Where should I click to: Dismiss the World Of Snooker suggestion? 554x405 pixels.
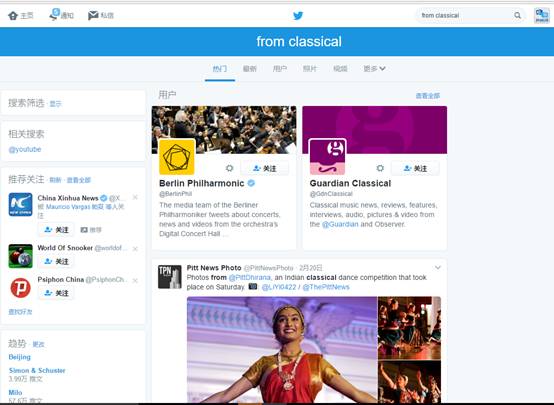(x=135, y=249)
